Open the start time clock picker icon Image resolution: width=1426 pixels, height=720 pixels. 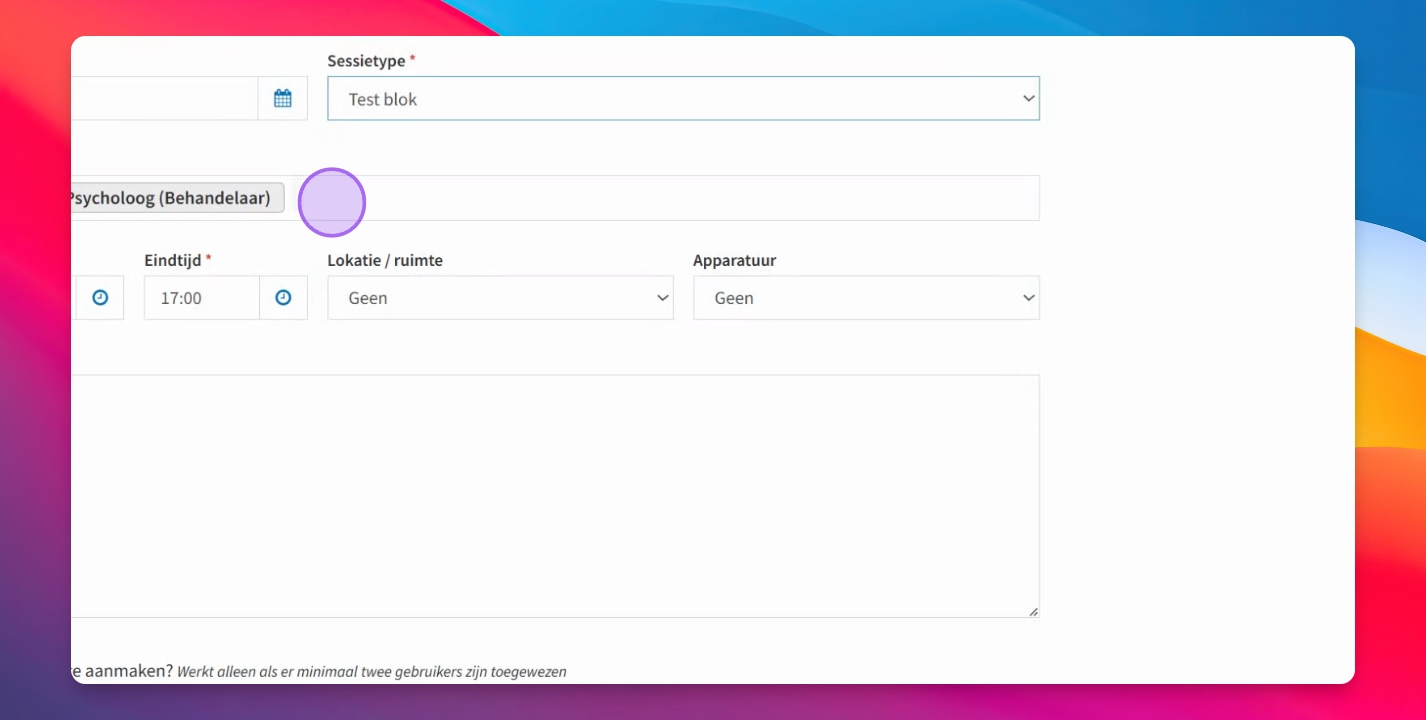100,298
